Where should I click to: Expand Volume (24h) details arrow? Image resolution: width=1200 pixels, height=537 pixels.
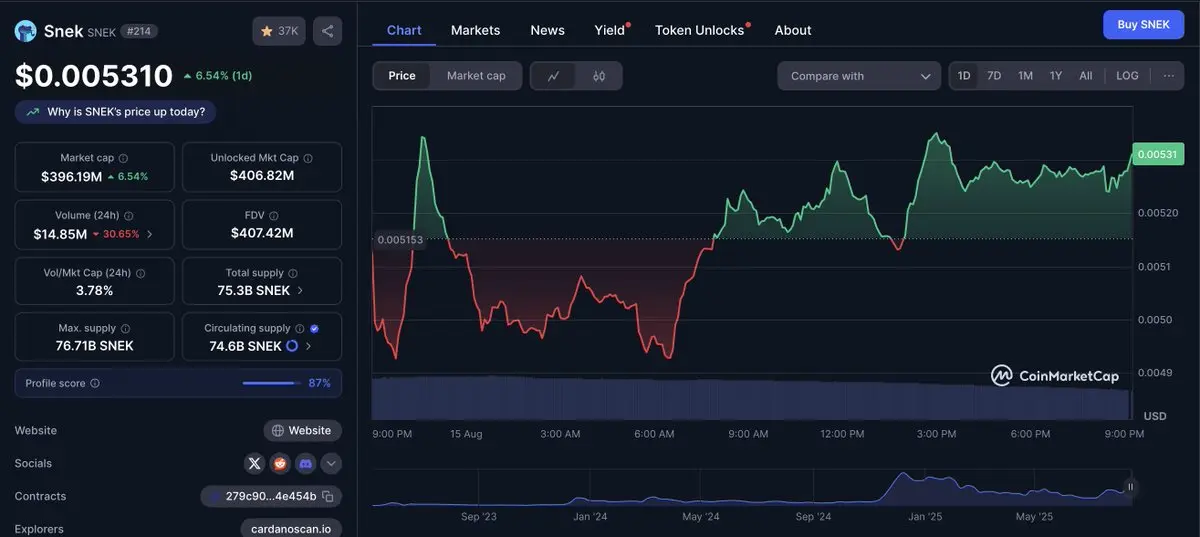click(x=150, y=234)
